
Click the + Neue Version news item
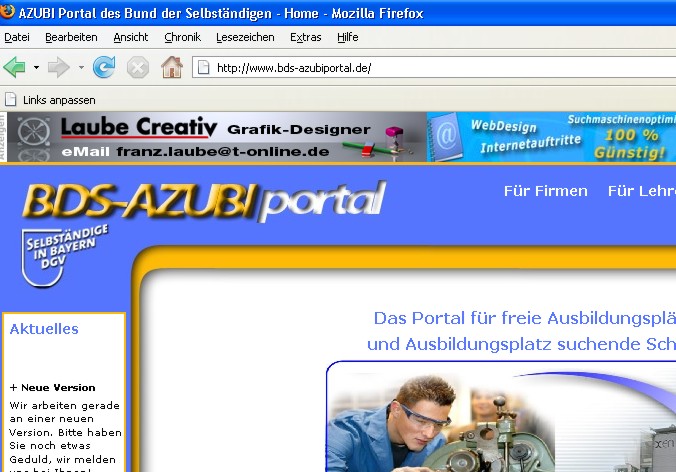[x=52, y=388]
